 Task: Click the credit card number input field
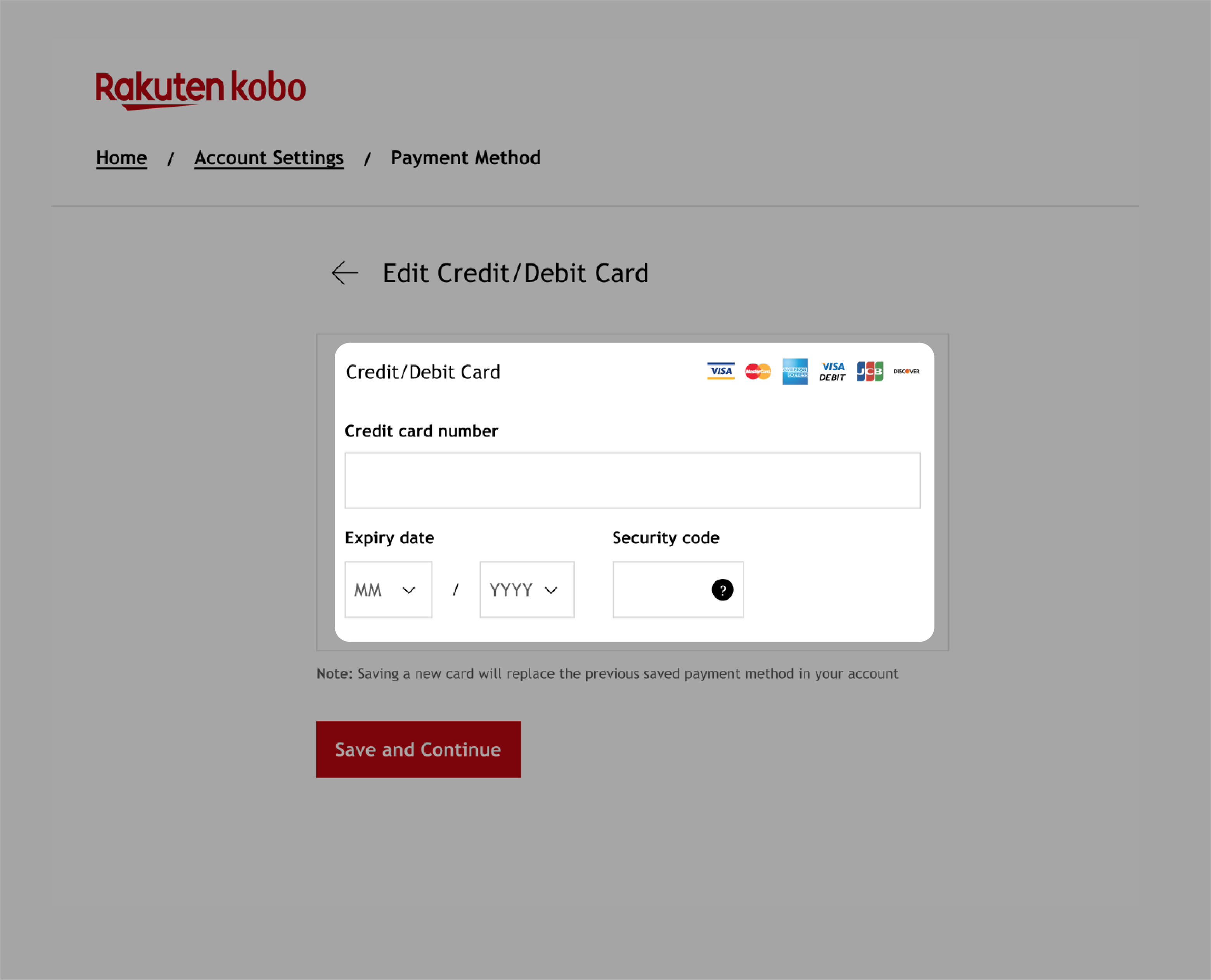(633, 480)
